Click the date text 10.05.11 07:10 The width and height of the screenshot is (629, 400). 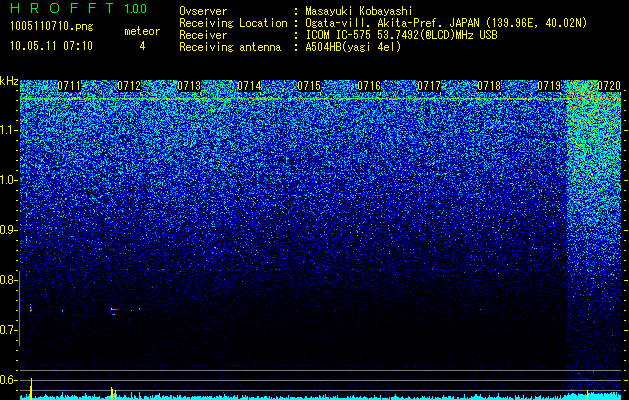tap(51, 46)
